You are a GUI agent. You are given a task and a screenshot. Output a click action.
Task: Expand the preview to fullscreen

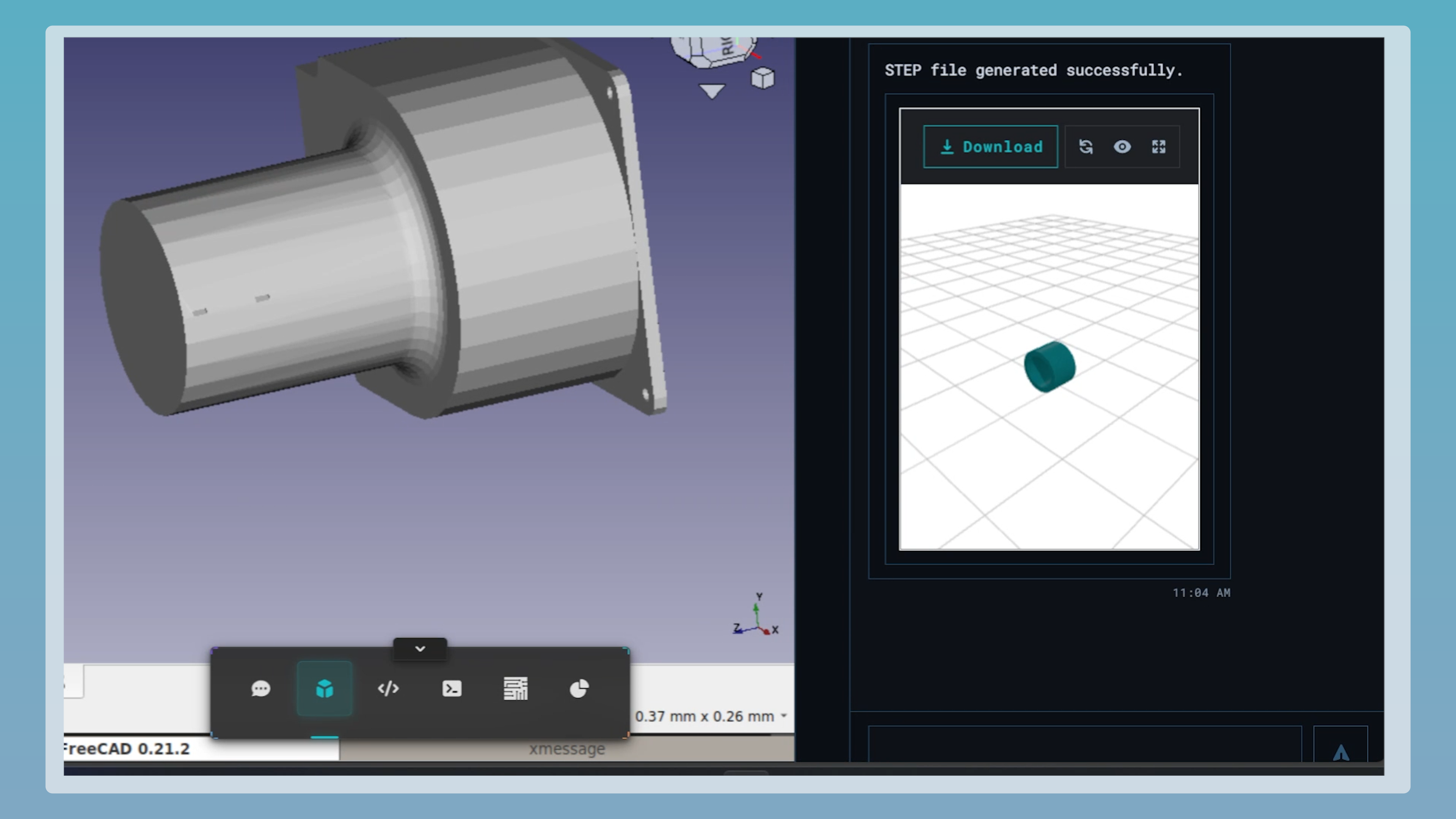[1159, 147]
